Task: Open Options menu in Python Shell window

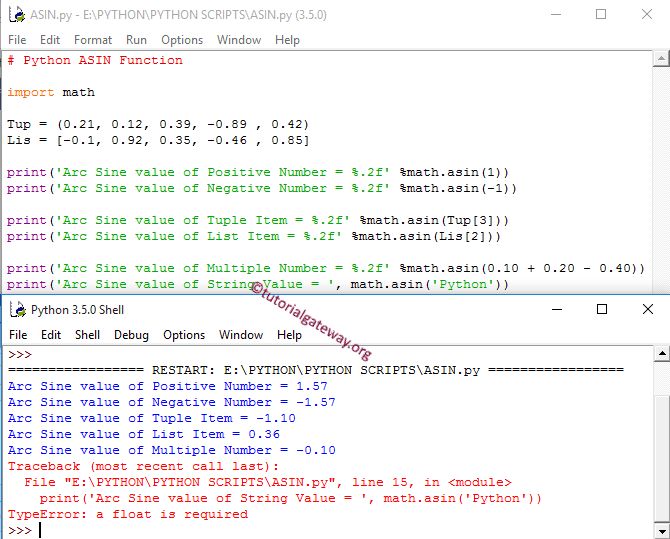Action: coord(184,335)
